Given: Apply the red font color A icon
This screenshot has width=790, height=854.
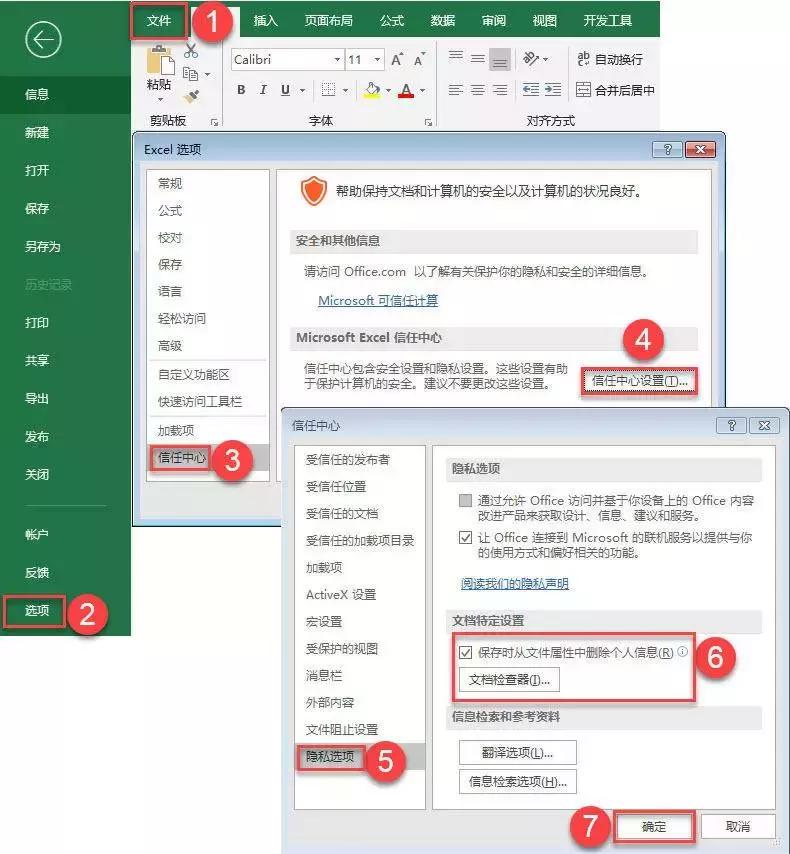Looking at the screenshot, I should (406, 90).
